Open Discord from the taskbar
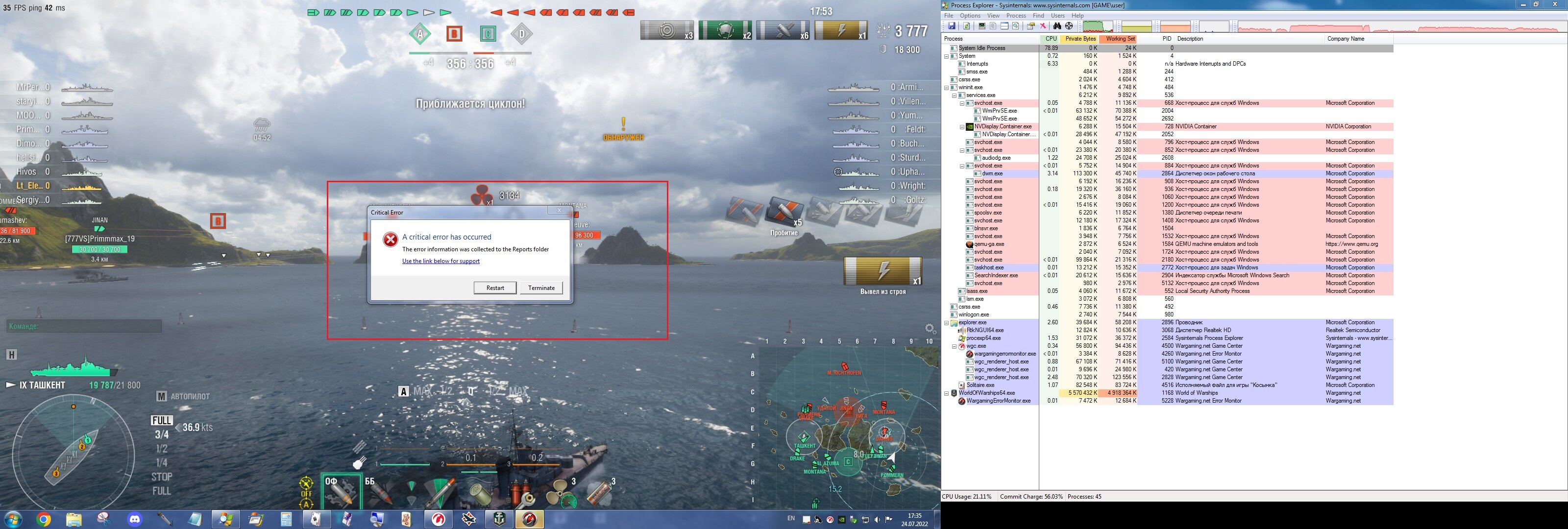Viewport: 1568px width, 529px height. coord(135,519)
